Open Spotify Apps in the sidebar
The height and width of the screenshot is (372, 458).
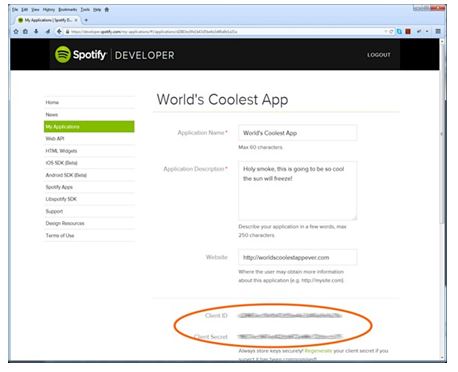tap(89, 187)
